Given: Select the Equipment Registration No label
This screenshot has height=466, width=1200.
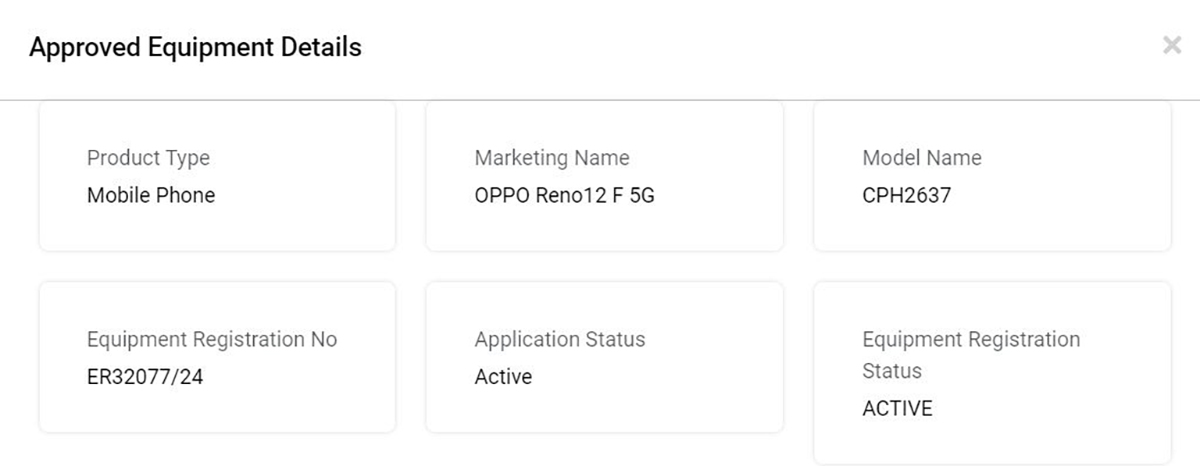Looking at the screenshot, I should point(212,340).
